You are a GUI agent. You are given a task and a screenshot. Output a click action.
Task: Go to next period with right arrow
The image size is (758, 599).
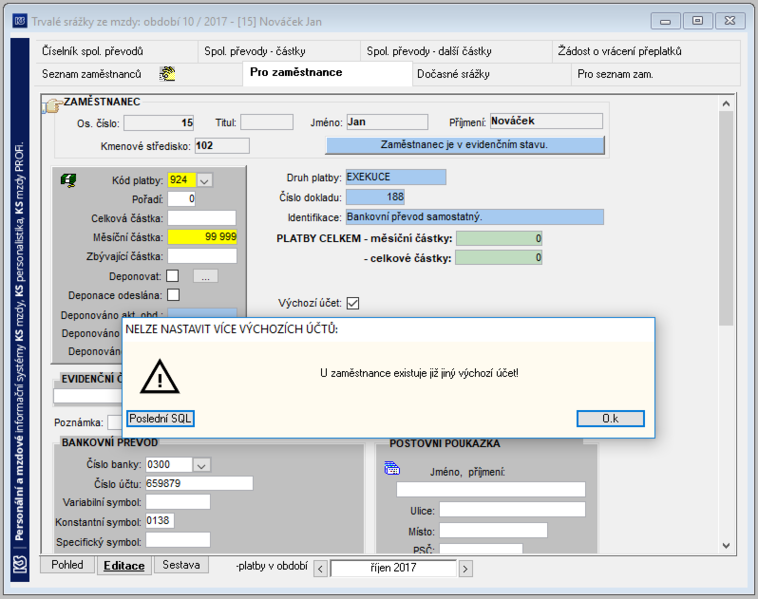click(465, 569)
